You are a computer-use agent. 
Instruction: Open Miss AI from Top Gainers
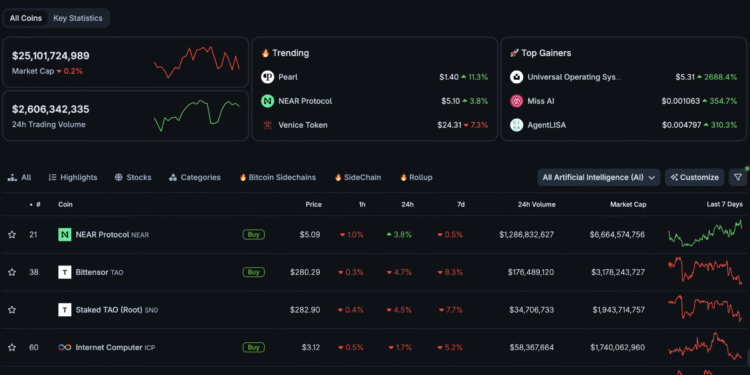tap(541, 101)
